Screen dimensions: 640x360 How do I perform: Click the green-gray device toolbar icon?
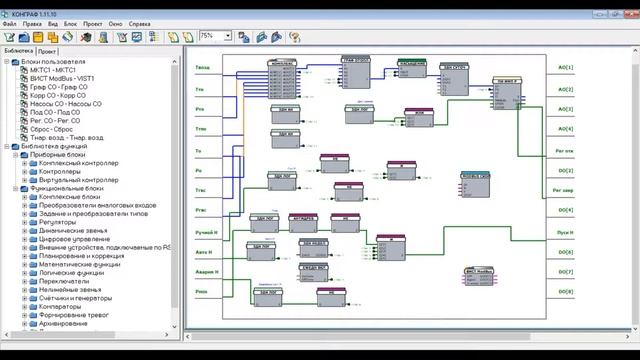103,37
